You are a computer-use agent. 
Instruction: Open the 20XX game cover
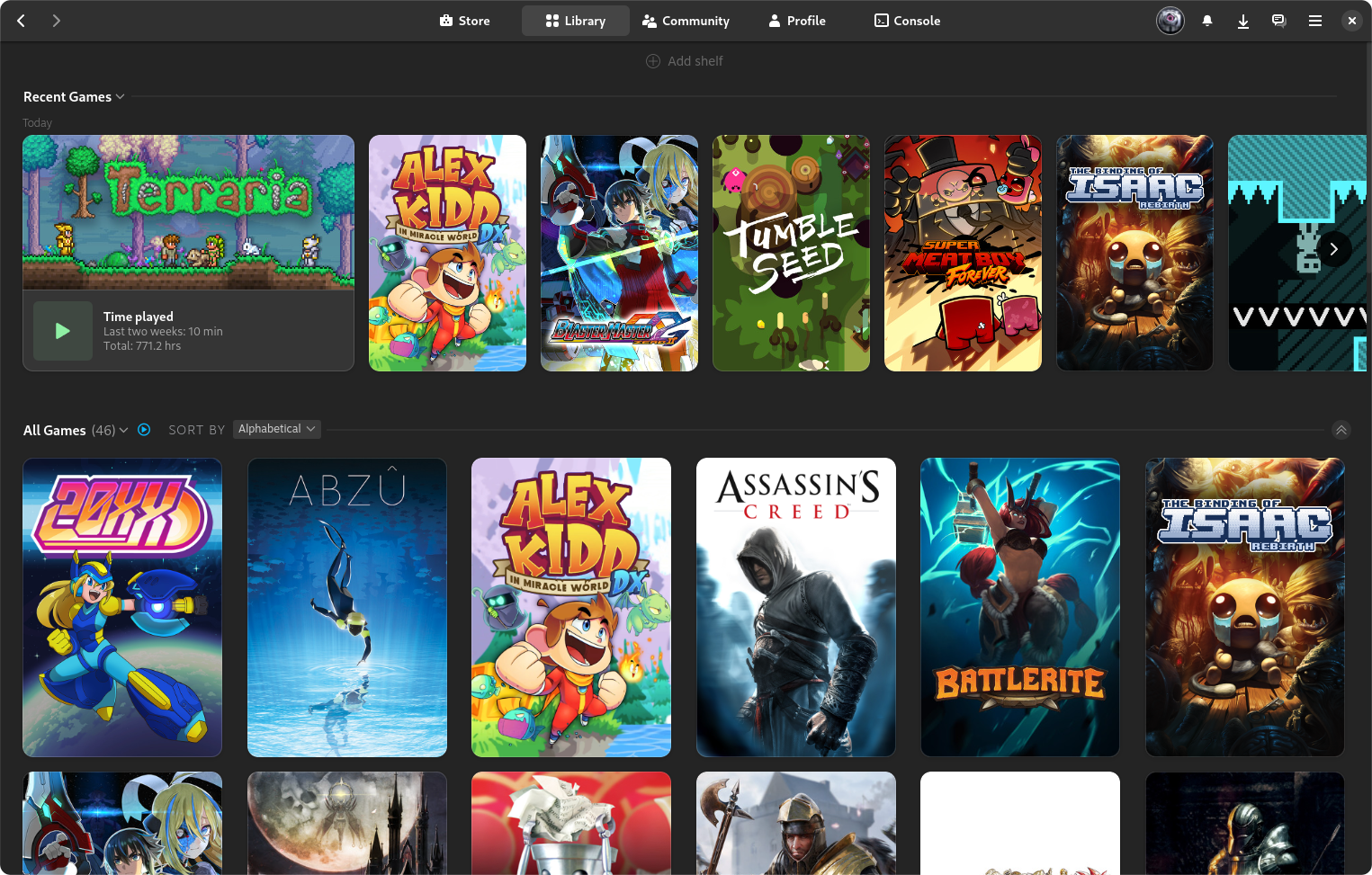[122, 607]
